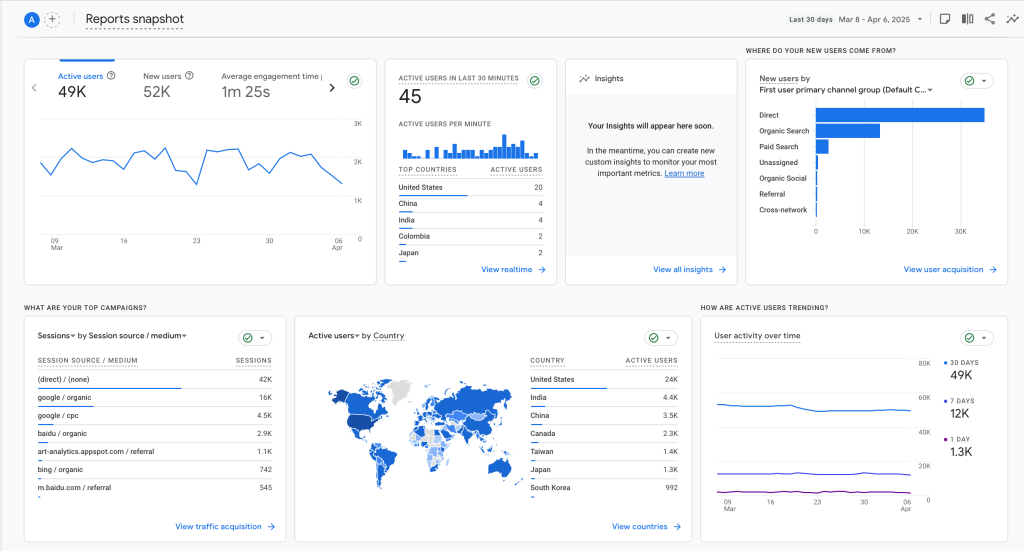Click data quality checkmark on overview card
Screen dimensions: 1024x551
pos(354,81)
